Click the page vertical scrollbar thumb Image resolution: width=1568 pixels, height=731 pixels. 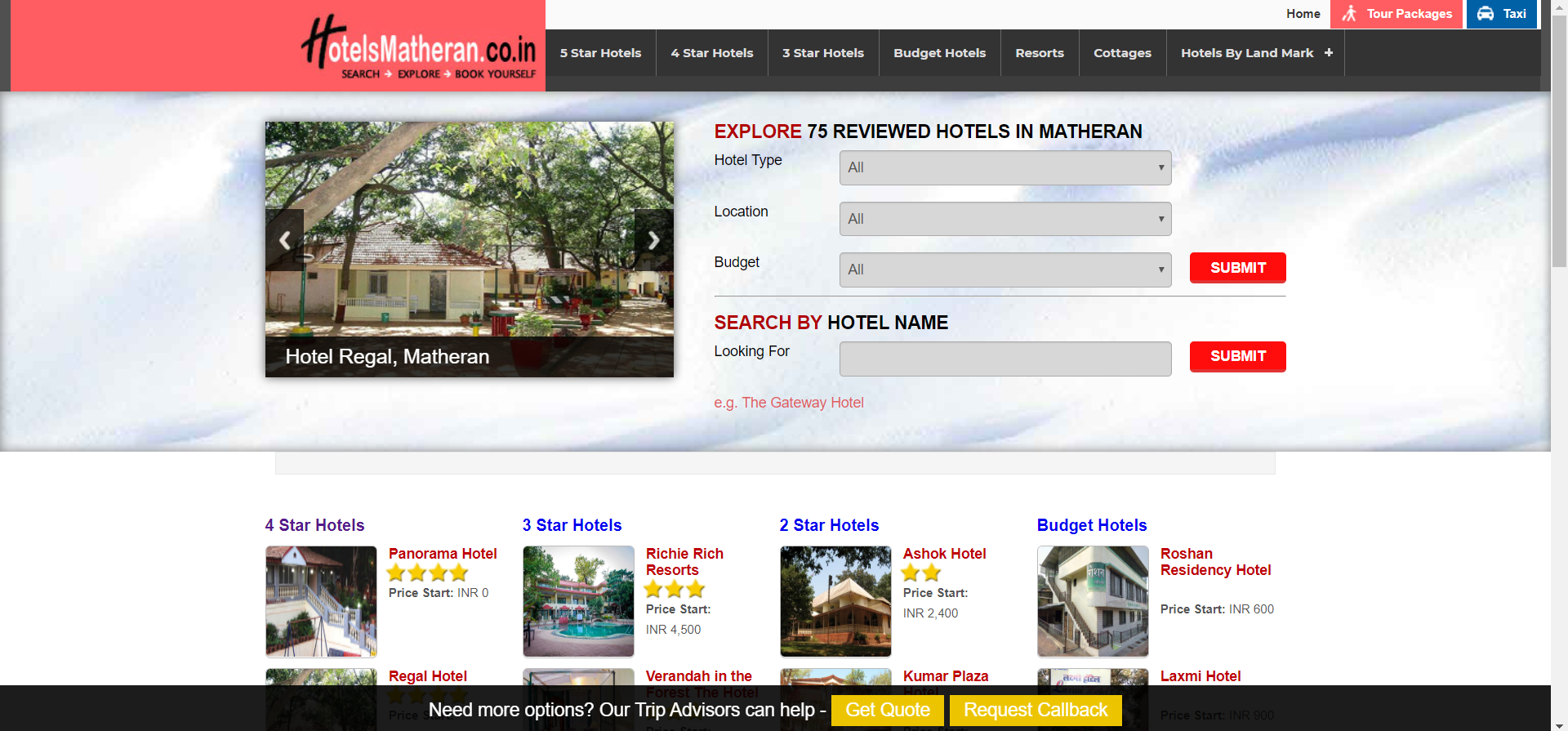(1559, 143)
